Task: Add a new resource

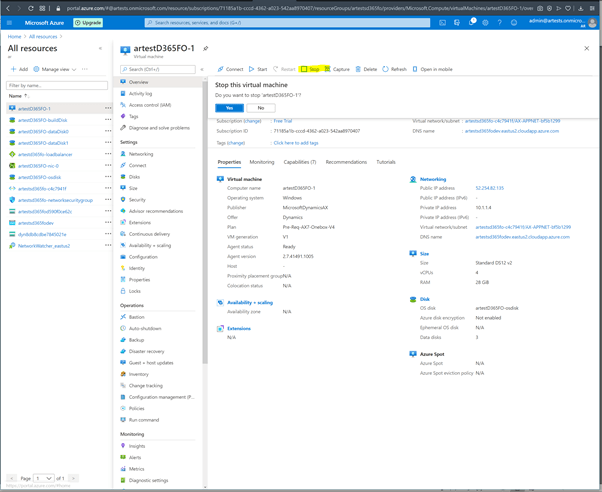Action: 19,69
